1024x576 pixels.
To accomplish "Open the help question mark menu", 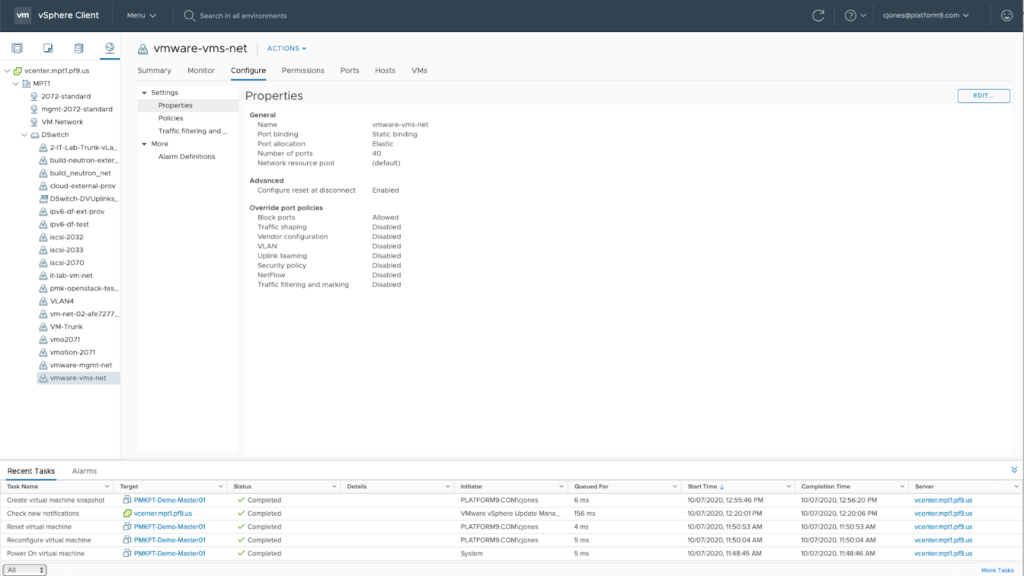I will click(x=853, y=16).
